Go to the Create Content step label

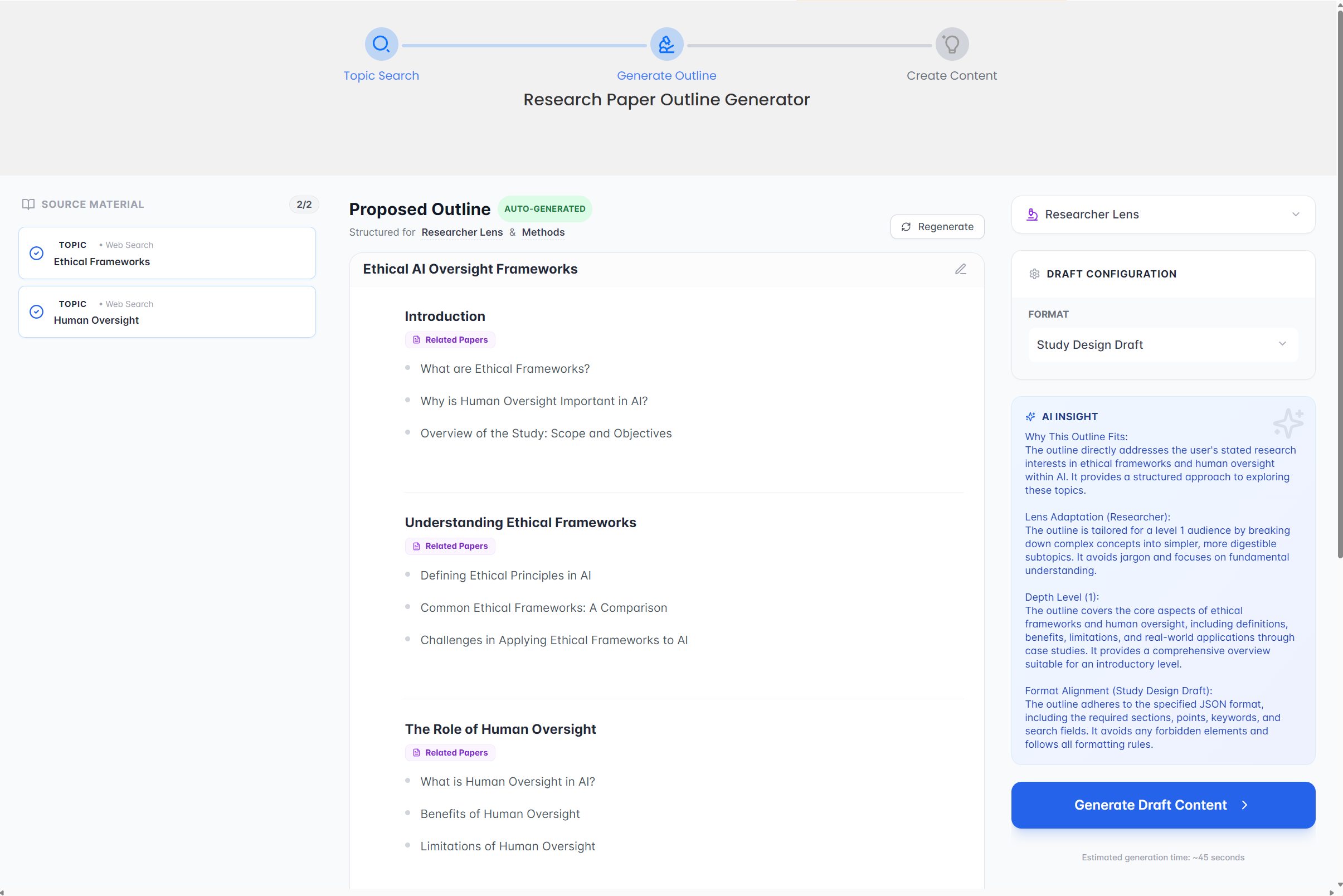pos(952,75)
